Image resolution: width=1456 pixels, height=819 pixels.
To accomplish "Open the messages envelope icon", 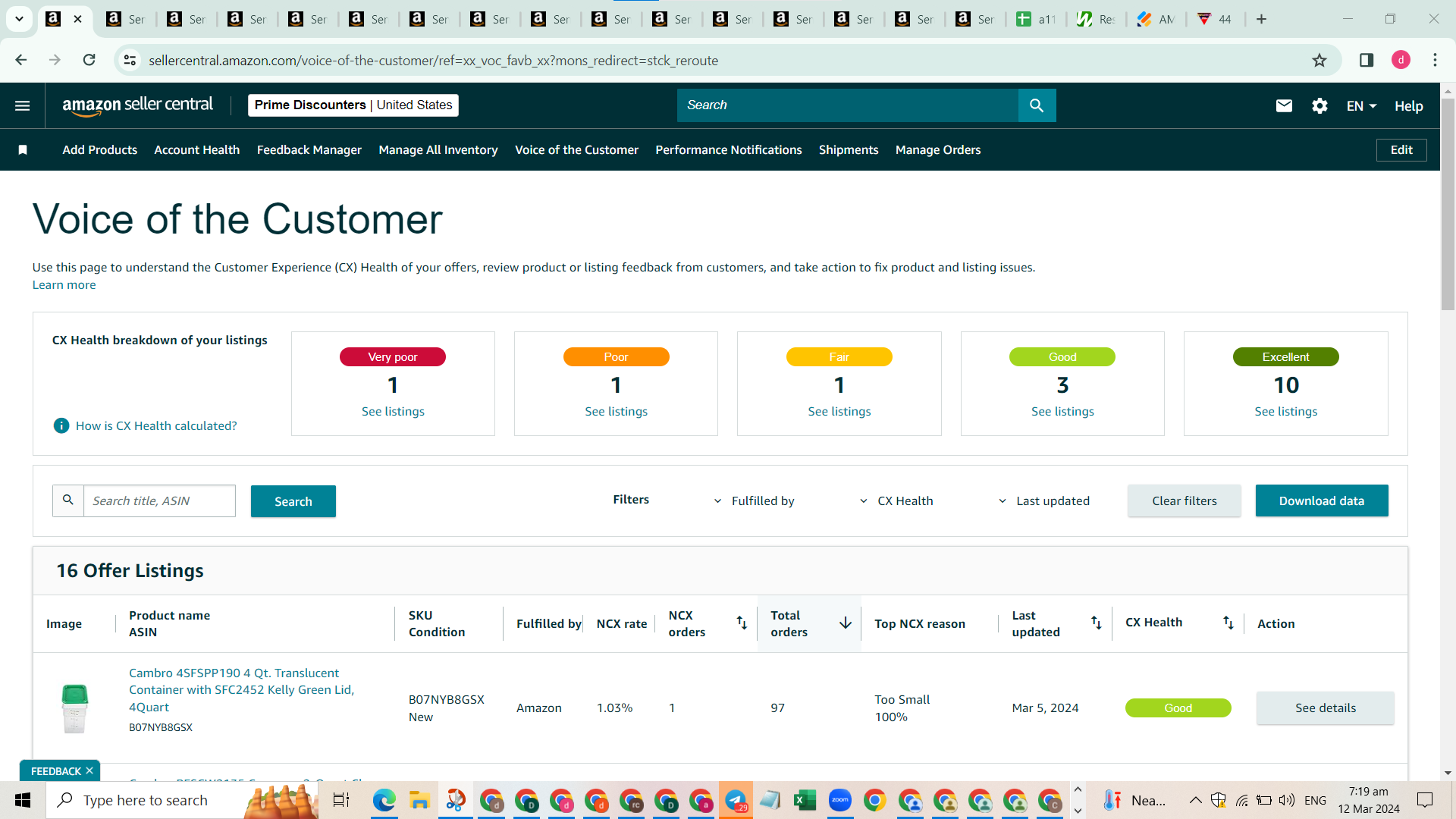I will pos(1284,105).
